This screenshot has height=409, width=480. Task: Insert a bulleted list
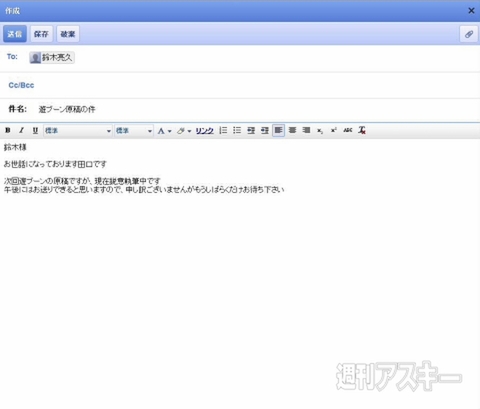[237, 130]
